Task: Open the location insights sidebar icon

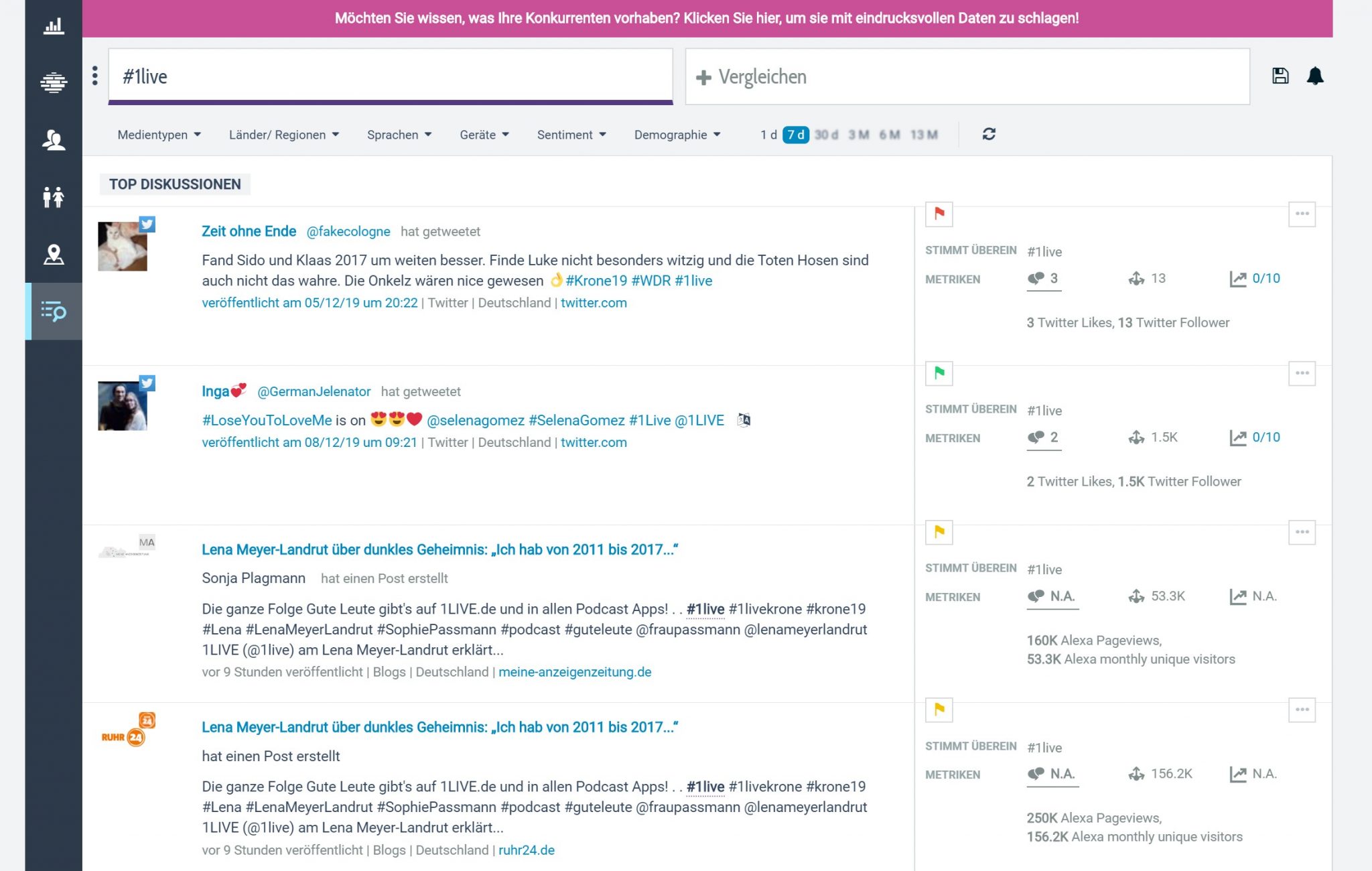Action: click(x=53, y=254)
